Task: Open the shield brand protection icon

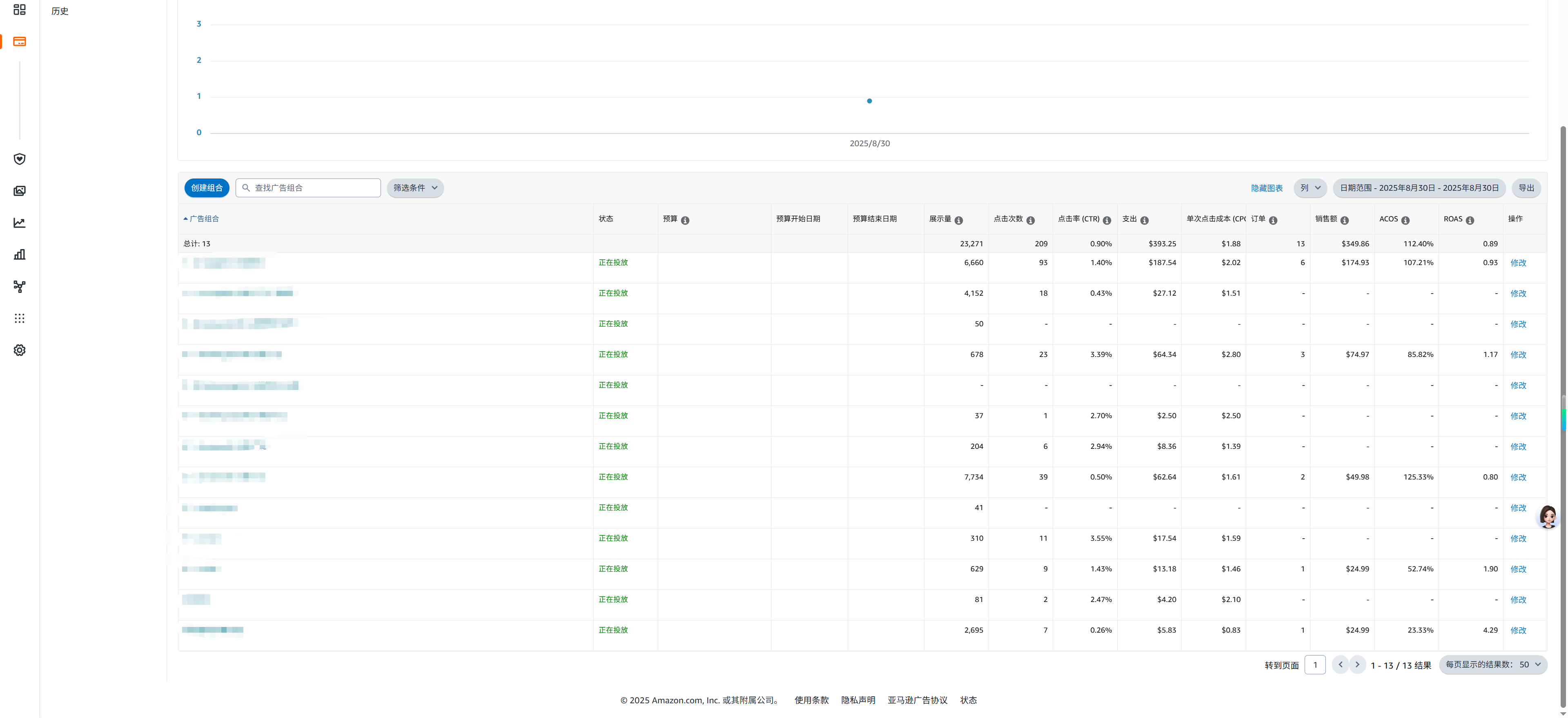Action: click(20, 159)
